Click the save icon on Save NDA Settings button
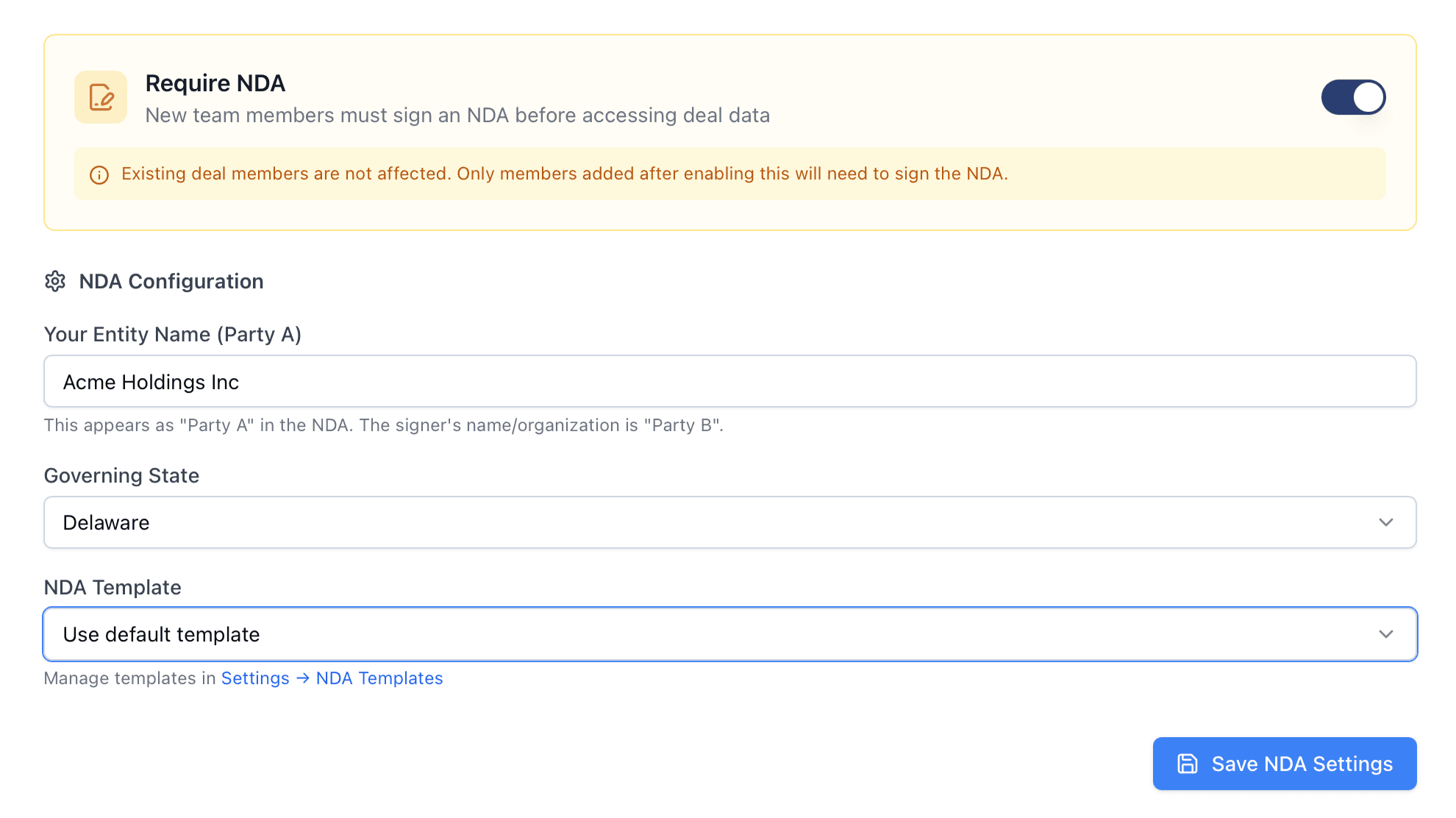Screen dimensions: 1456x818 click(x=1189, y=764)
